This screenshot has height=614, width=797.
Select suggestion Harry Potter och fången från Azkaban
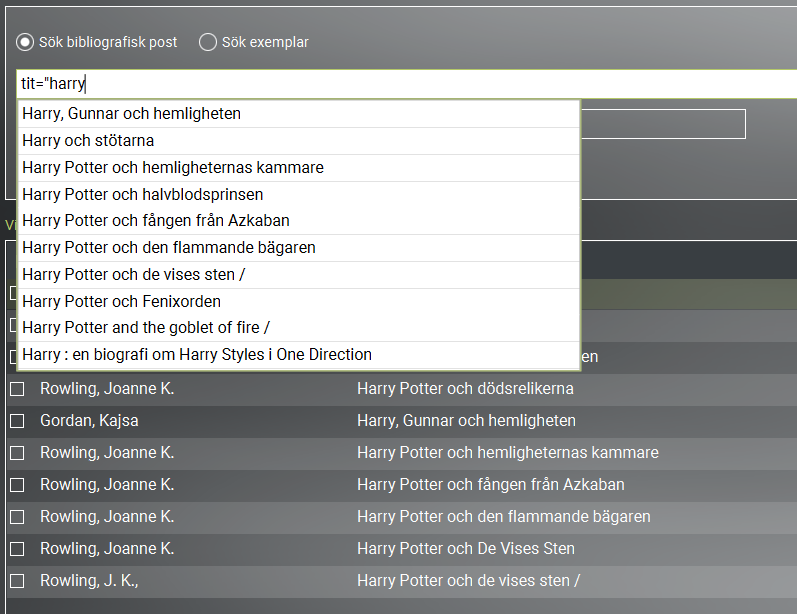coord(298,221)
